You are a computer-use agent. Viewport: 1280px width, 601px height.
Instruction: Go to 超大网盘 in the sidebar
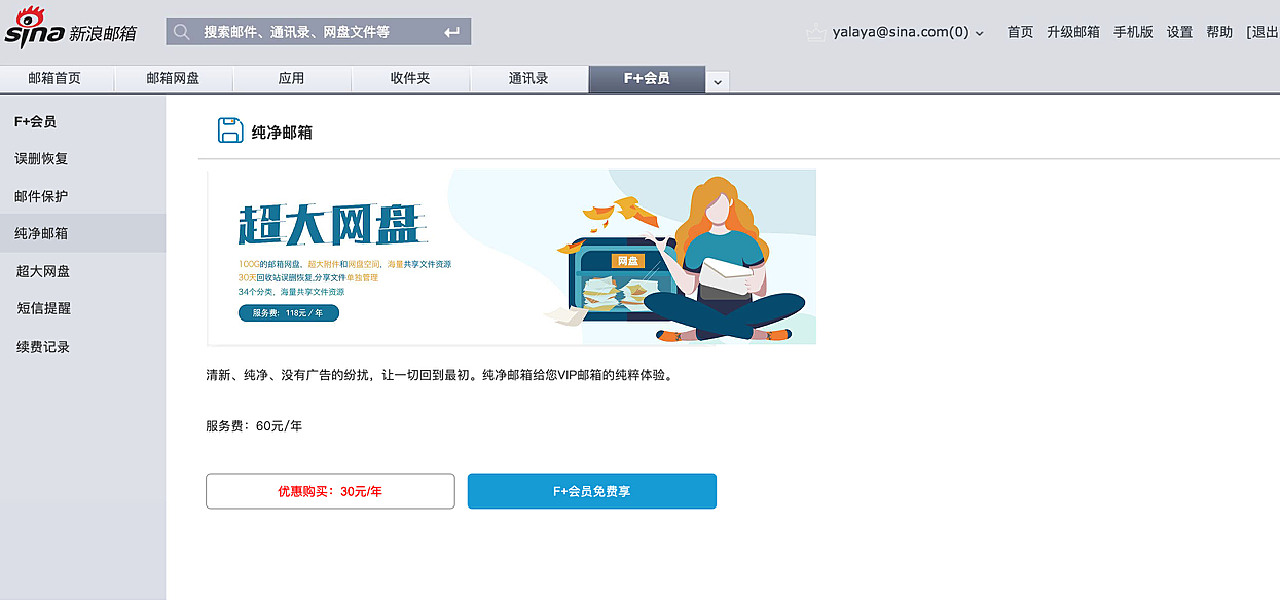(x=43, y=271)
